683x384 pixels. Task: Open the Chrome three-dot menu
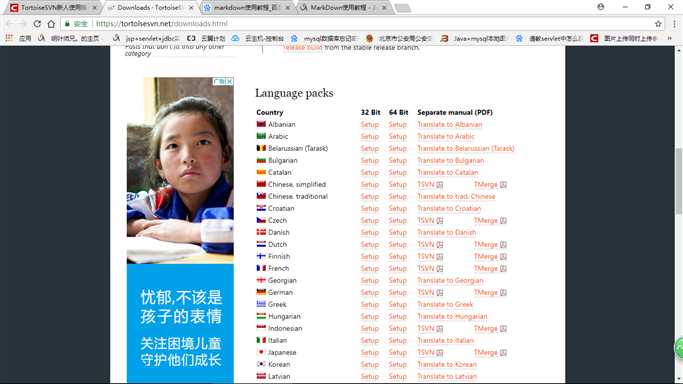674,24
